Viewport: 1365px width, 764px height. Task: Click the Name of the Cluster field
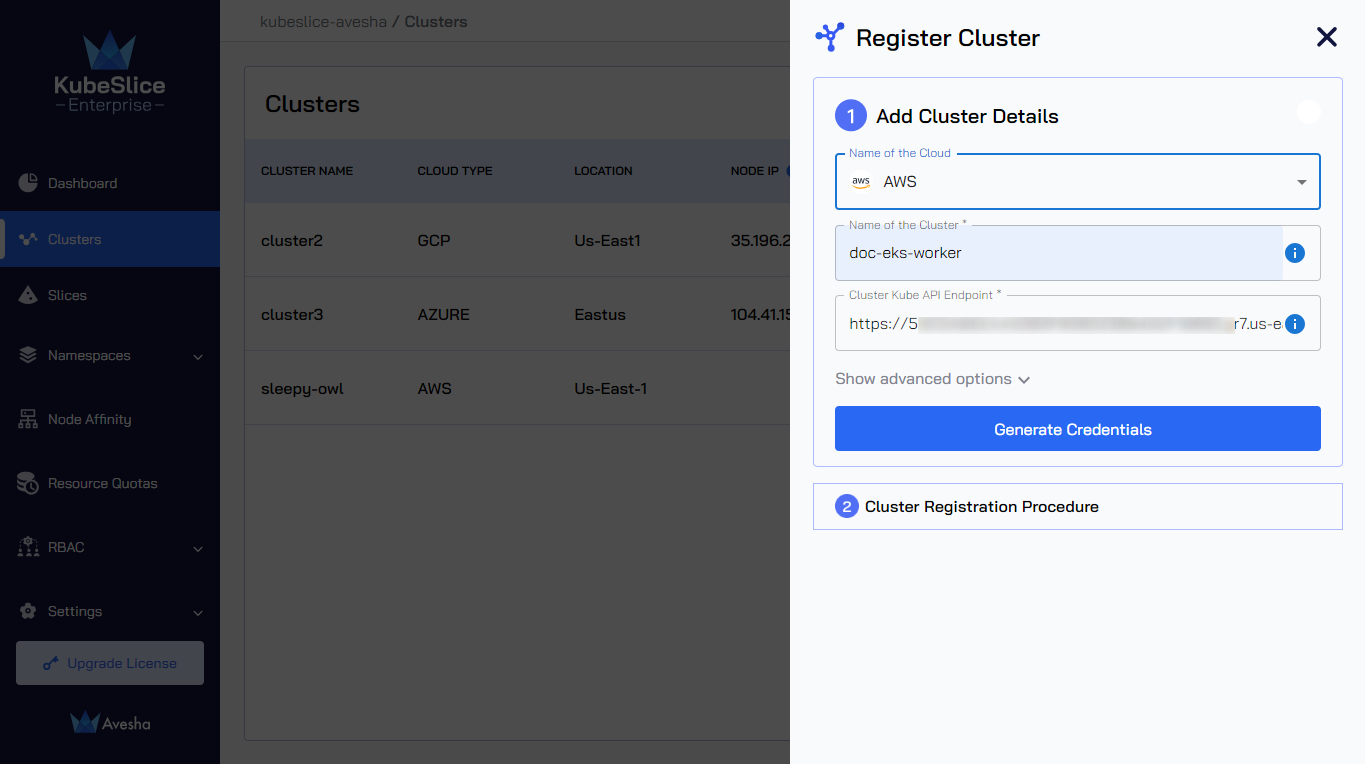pos(1059,253)
